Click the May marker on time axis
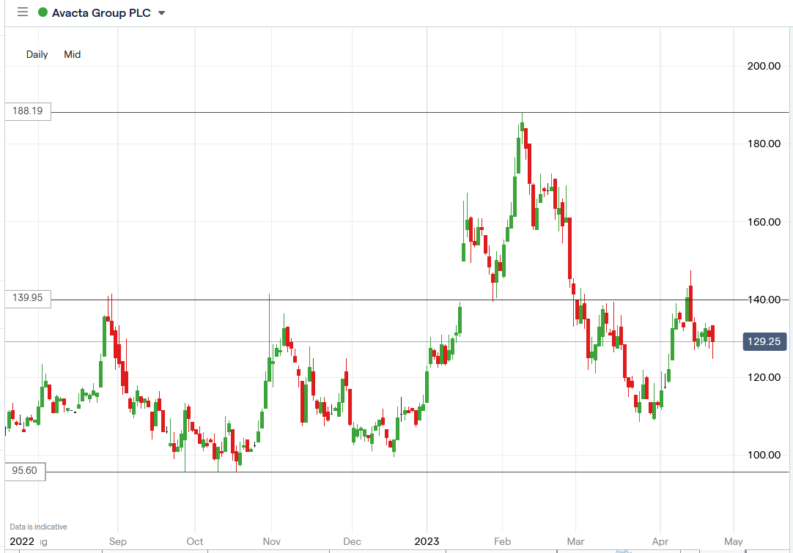 coord(732,541)
